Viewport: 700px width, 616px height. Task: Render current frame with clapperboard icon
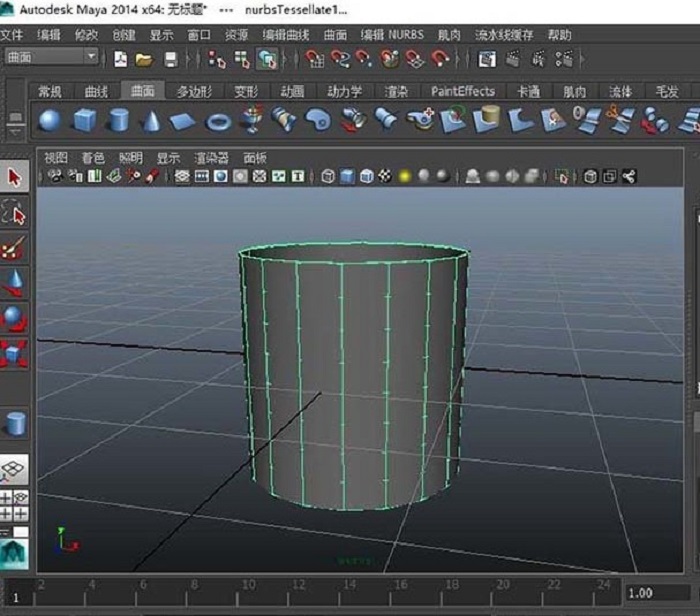[x=512, y=59]
